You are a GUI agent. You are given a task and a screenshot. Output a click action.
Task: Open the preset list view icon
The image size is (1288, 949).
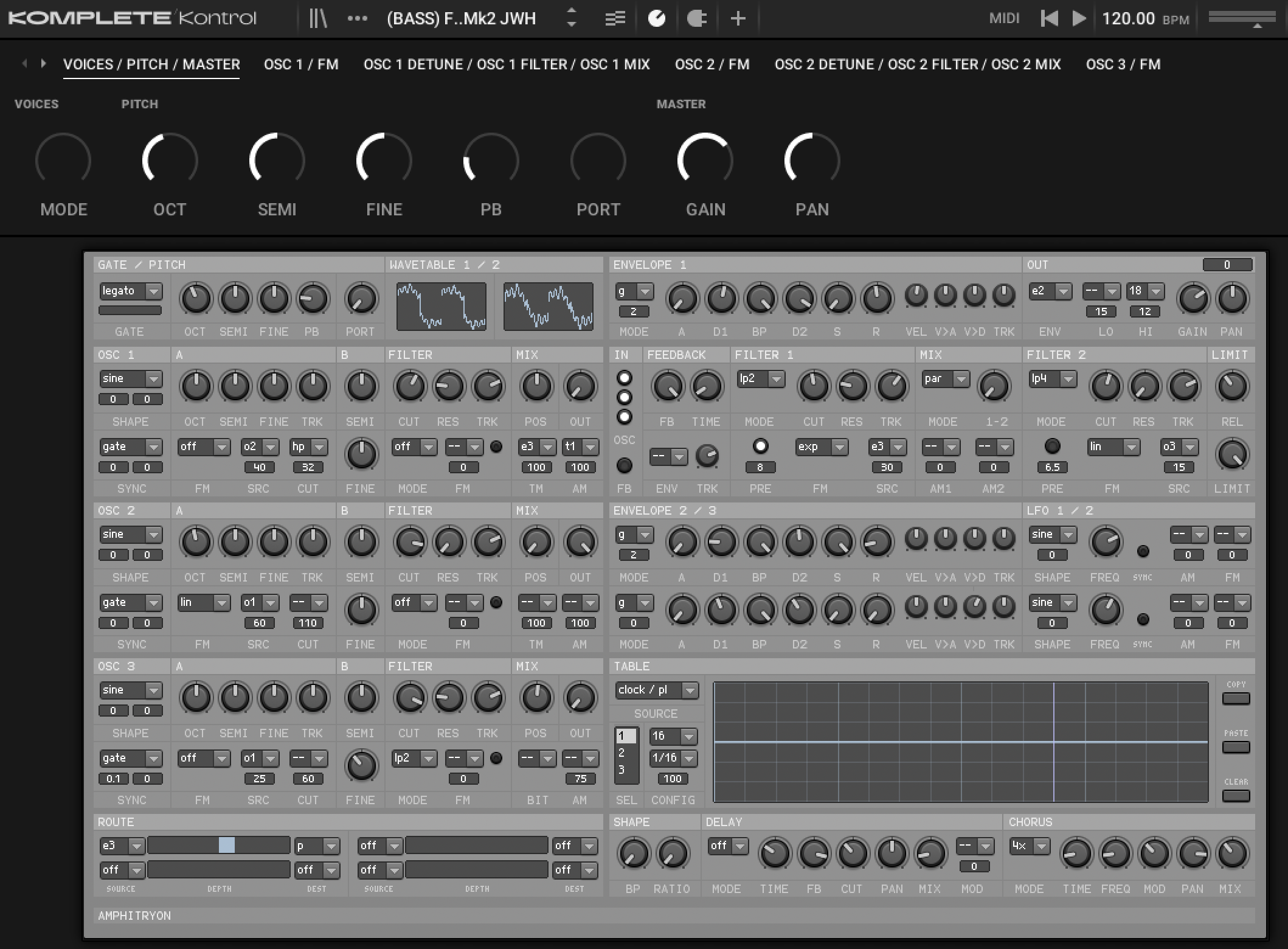615,18
